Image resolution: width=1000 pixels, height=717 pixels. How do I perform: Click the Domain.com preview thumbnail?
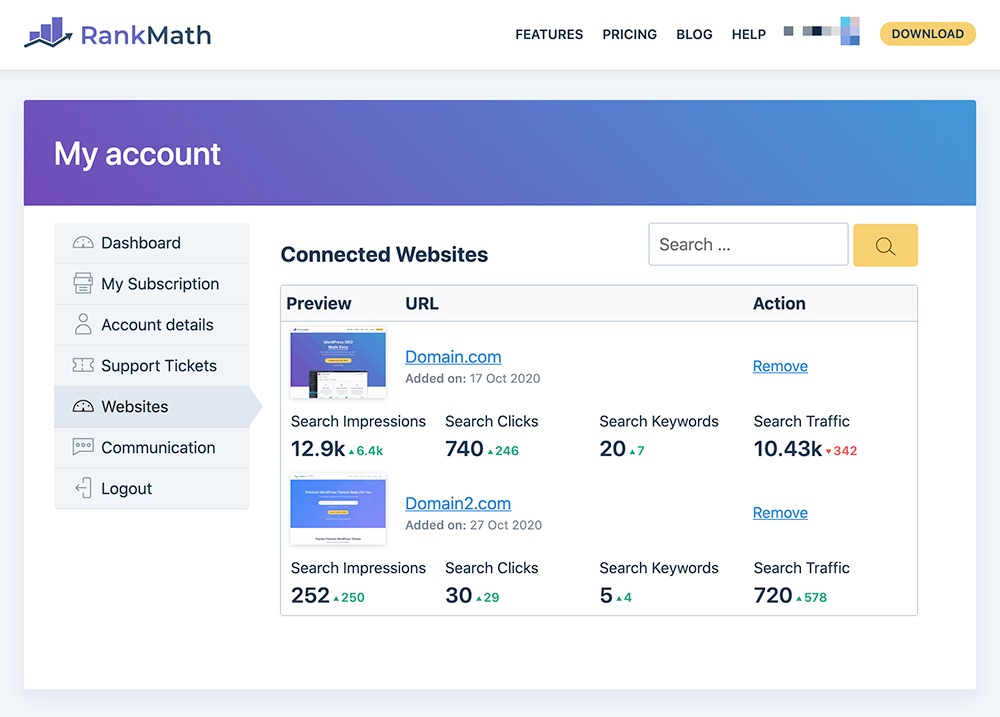(x=337, y=362)
